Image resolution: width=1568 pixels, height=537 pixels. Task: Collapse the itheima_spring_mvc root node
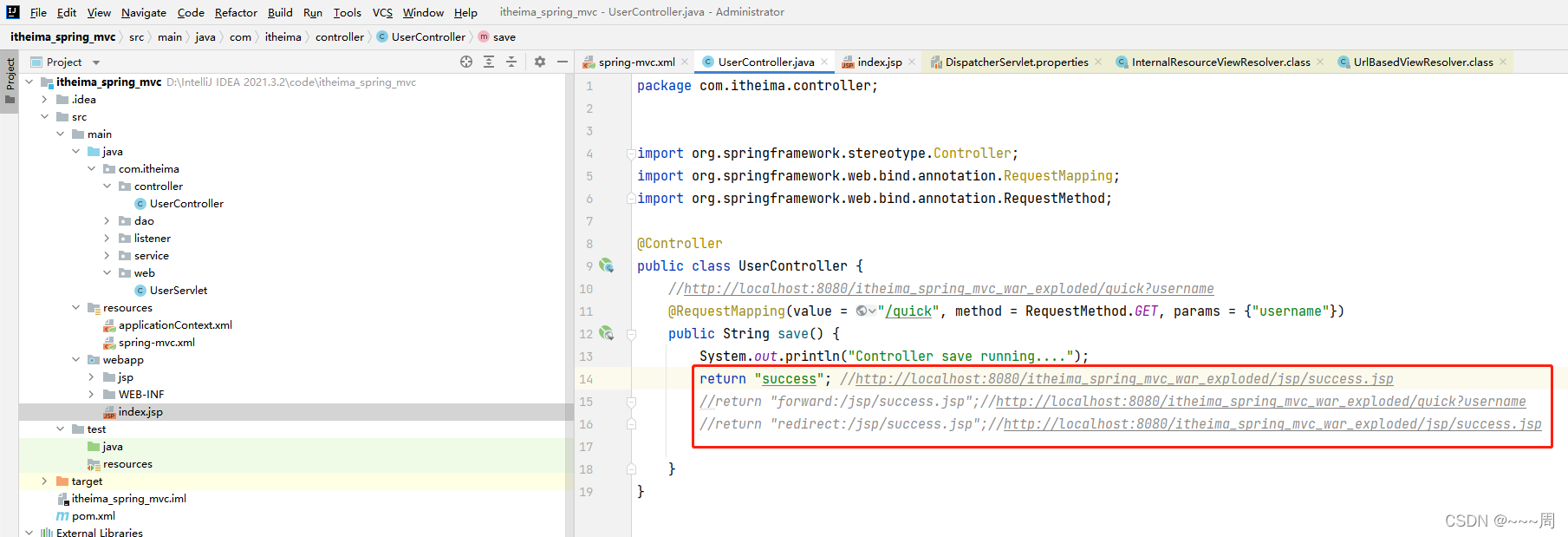tap(29, 82)
